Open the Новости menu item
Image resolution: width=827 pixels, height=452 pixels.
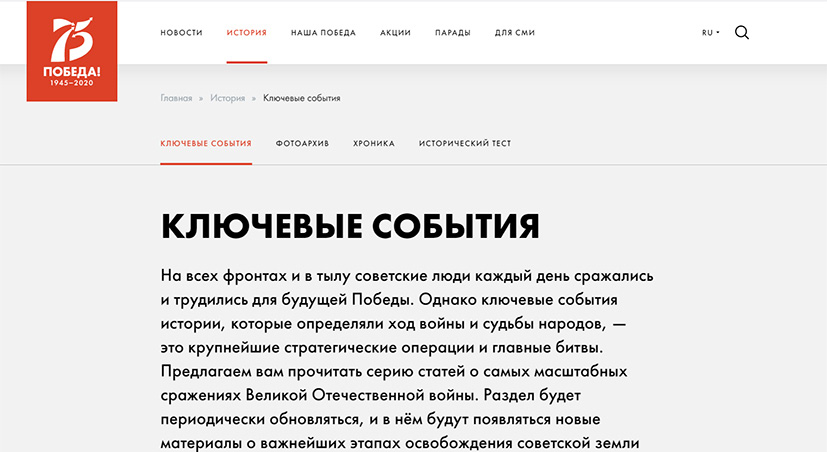[181, 33]
